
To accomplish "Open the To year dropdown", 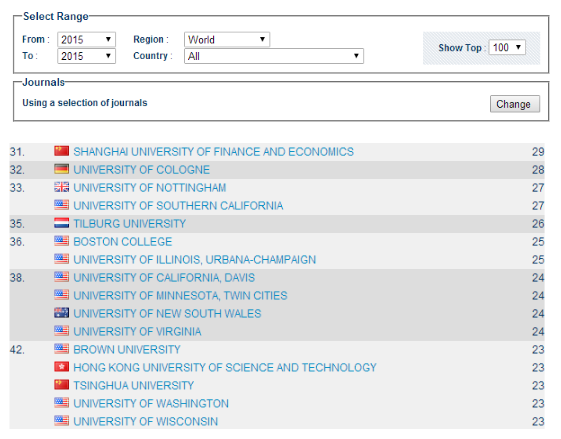I will (86, 56).
